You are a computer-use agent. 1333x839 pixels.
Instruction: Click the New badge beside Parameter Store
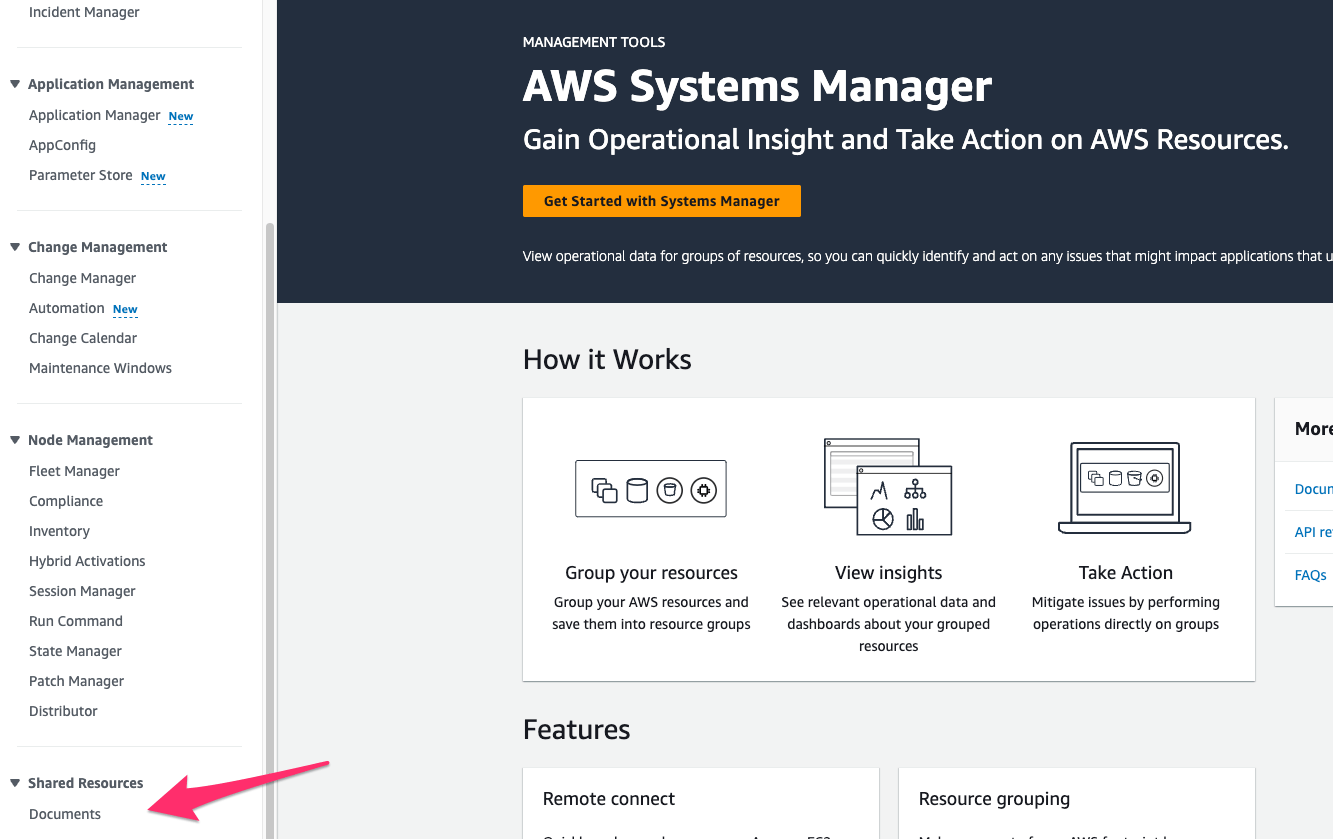pyautogui.click(x=153, y=176)
